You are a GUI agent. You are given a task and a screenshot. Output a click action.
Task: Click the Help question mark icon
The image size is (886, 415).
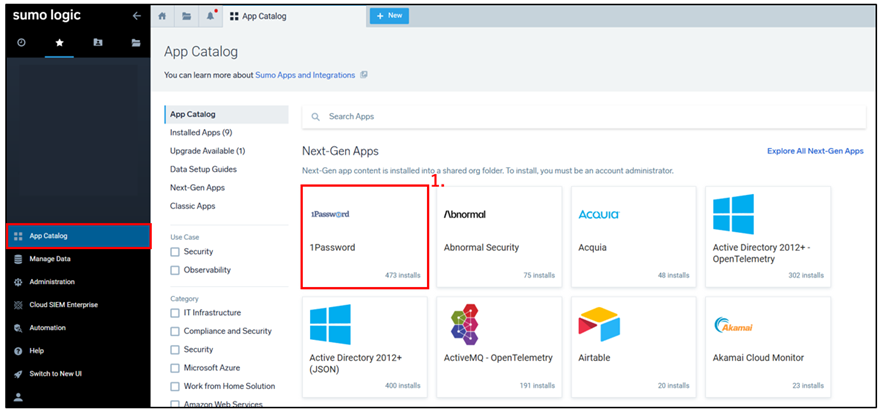[x=18, y=351]
